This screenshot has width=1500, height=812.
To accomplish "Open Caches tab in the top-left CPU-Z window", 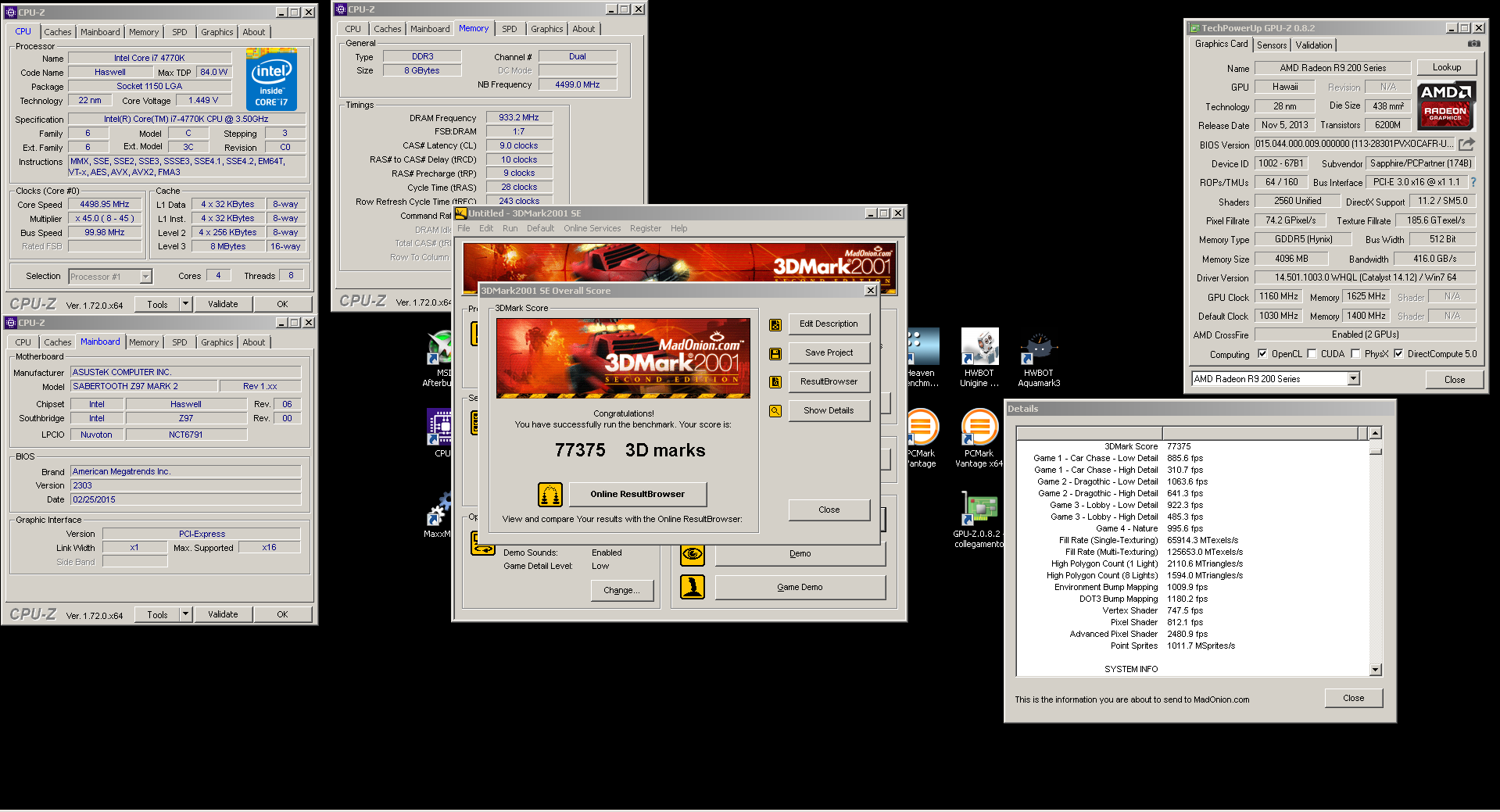I will pyautogui.click(x=57, y=32).
